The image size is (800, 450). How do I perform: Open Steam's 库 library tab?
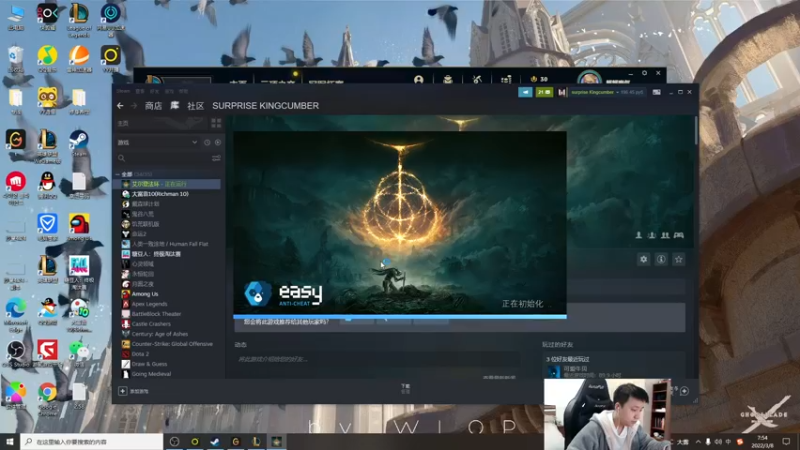pyautogui.click(x=174, y=106)
